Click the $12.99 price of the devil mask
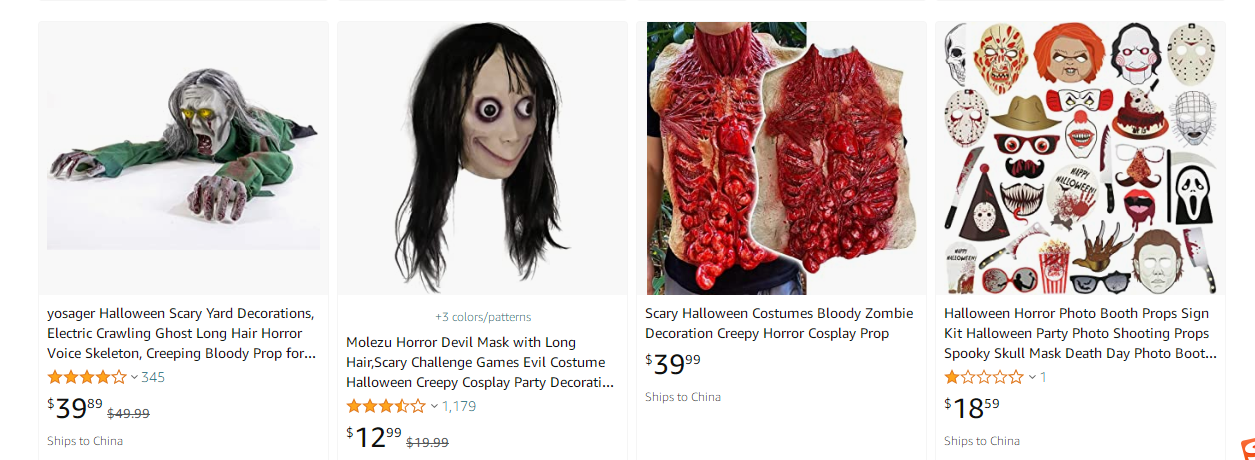Image resolution: width=1255 pixels, height=460 pixels. 374,437
